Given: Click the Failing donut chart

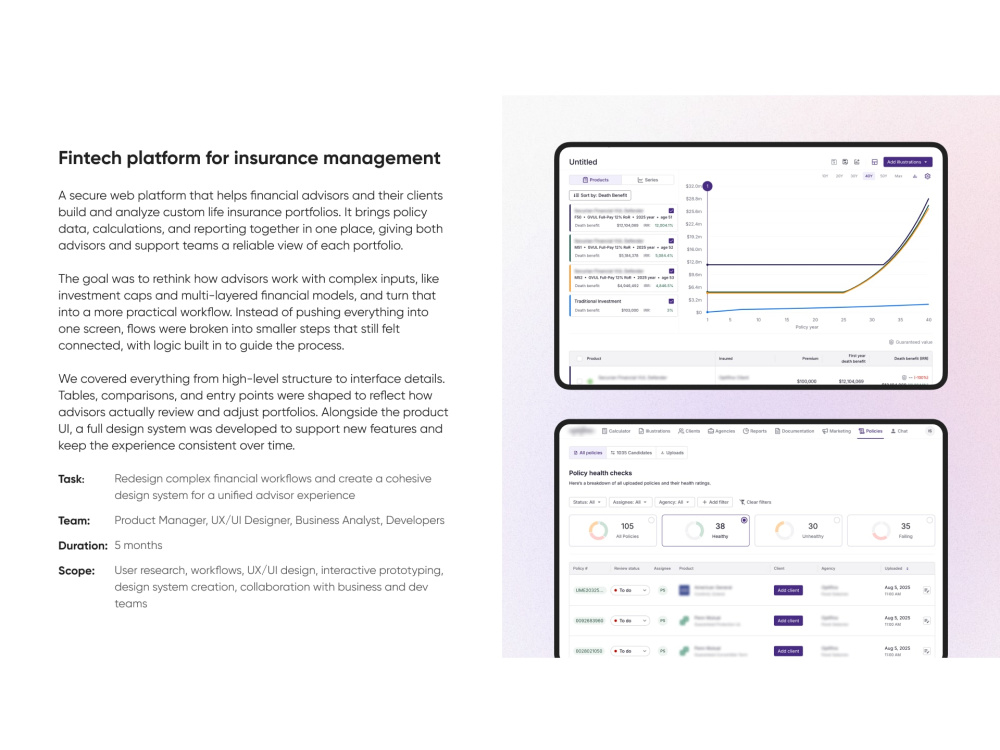Looking at the screenshot, I should click(881, 531).
